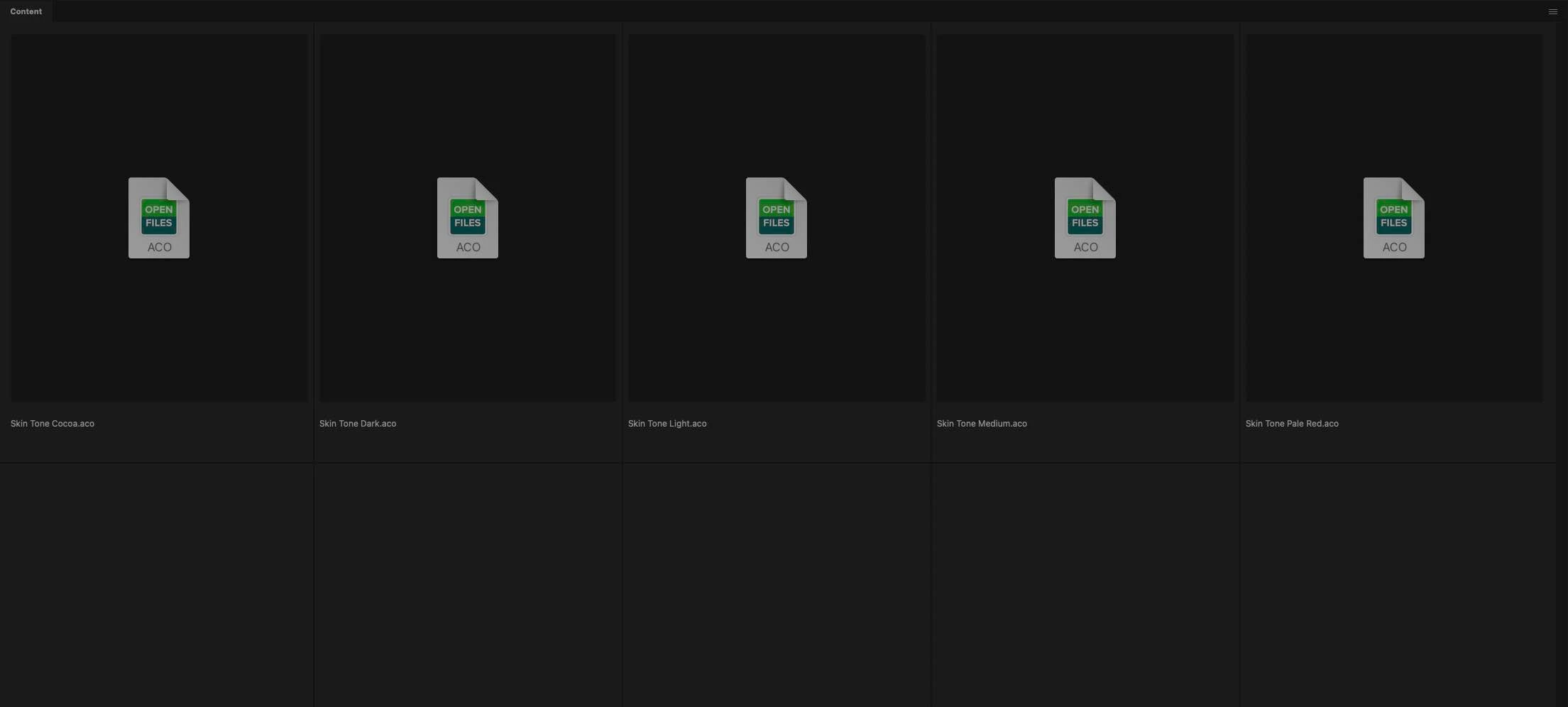Screen dimensions: 1568x707
Task: Switch to the Content tab
Action: coord(26,11)
